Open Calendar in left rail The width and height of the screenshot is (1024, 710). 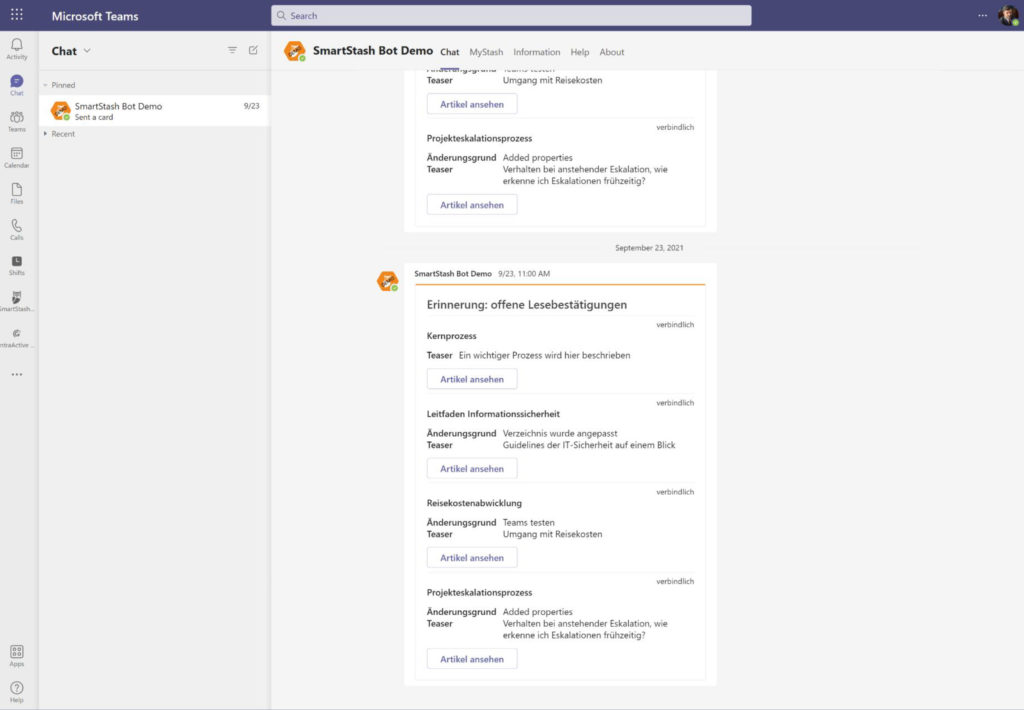pos(17,157)
